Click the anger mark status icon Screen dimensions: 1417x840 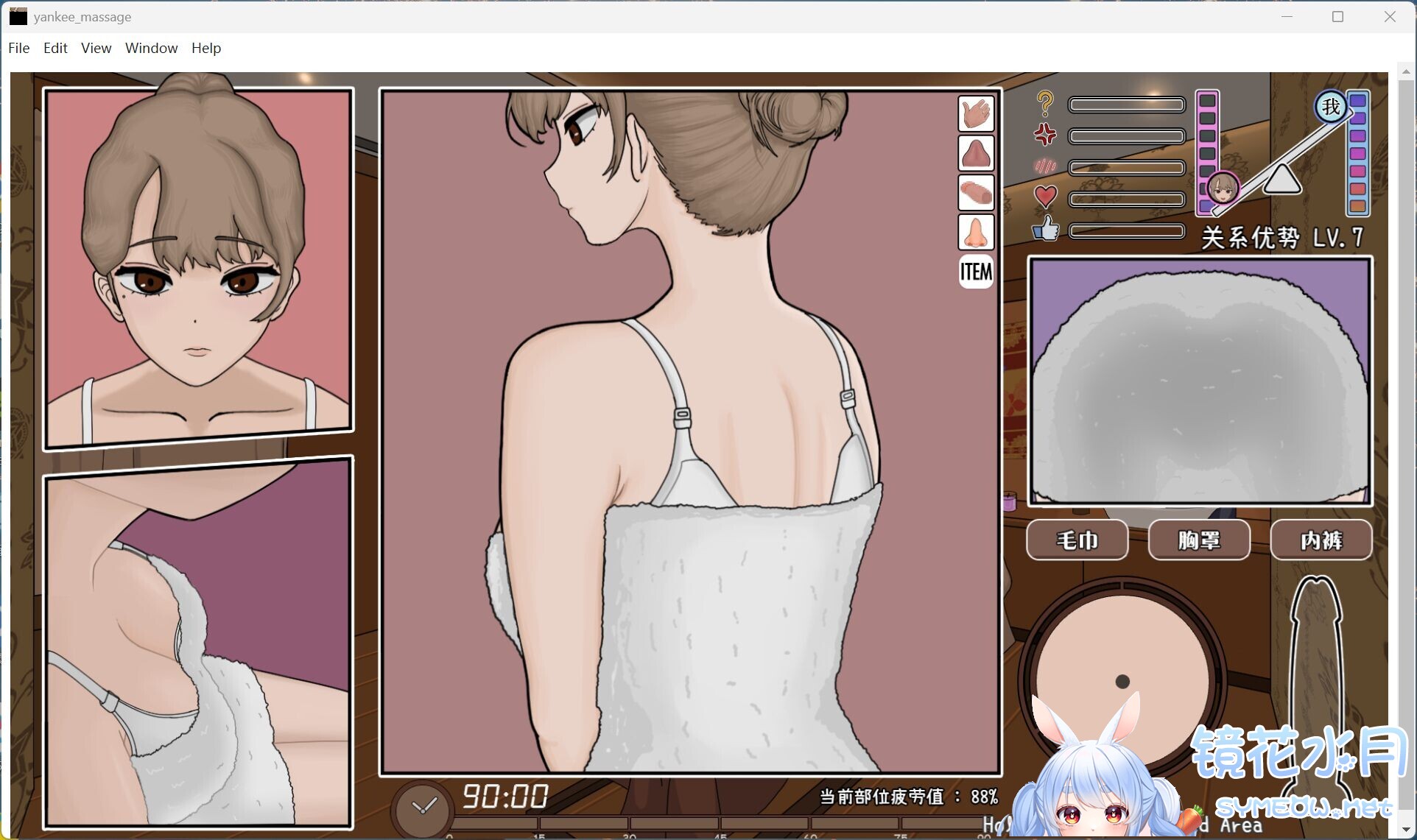1045,135
